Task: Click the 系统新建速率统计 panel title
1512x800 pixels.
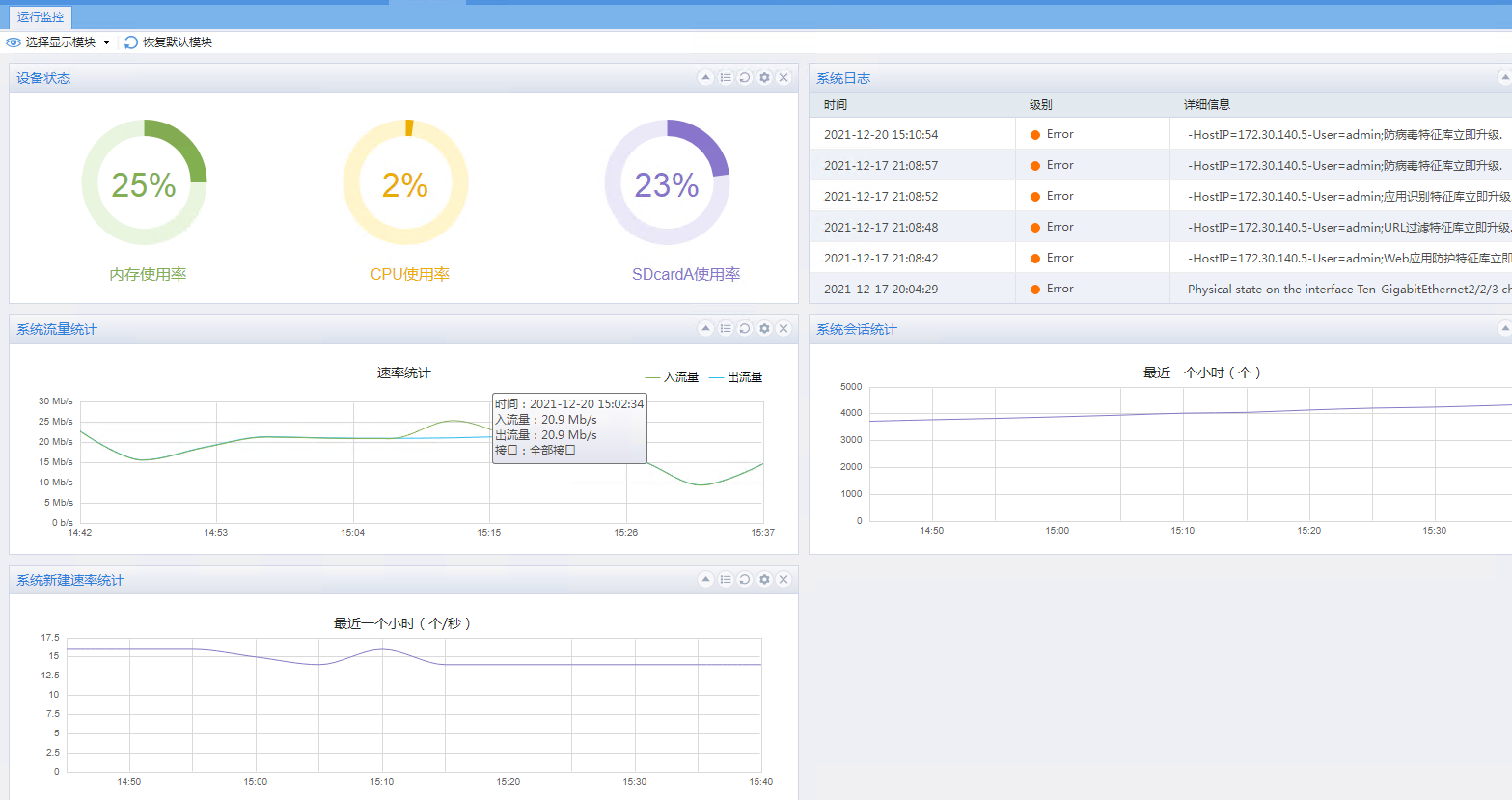Action: click(x=70, y=580)
